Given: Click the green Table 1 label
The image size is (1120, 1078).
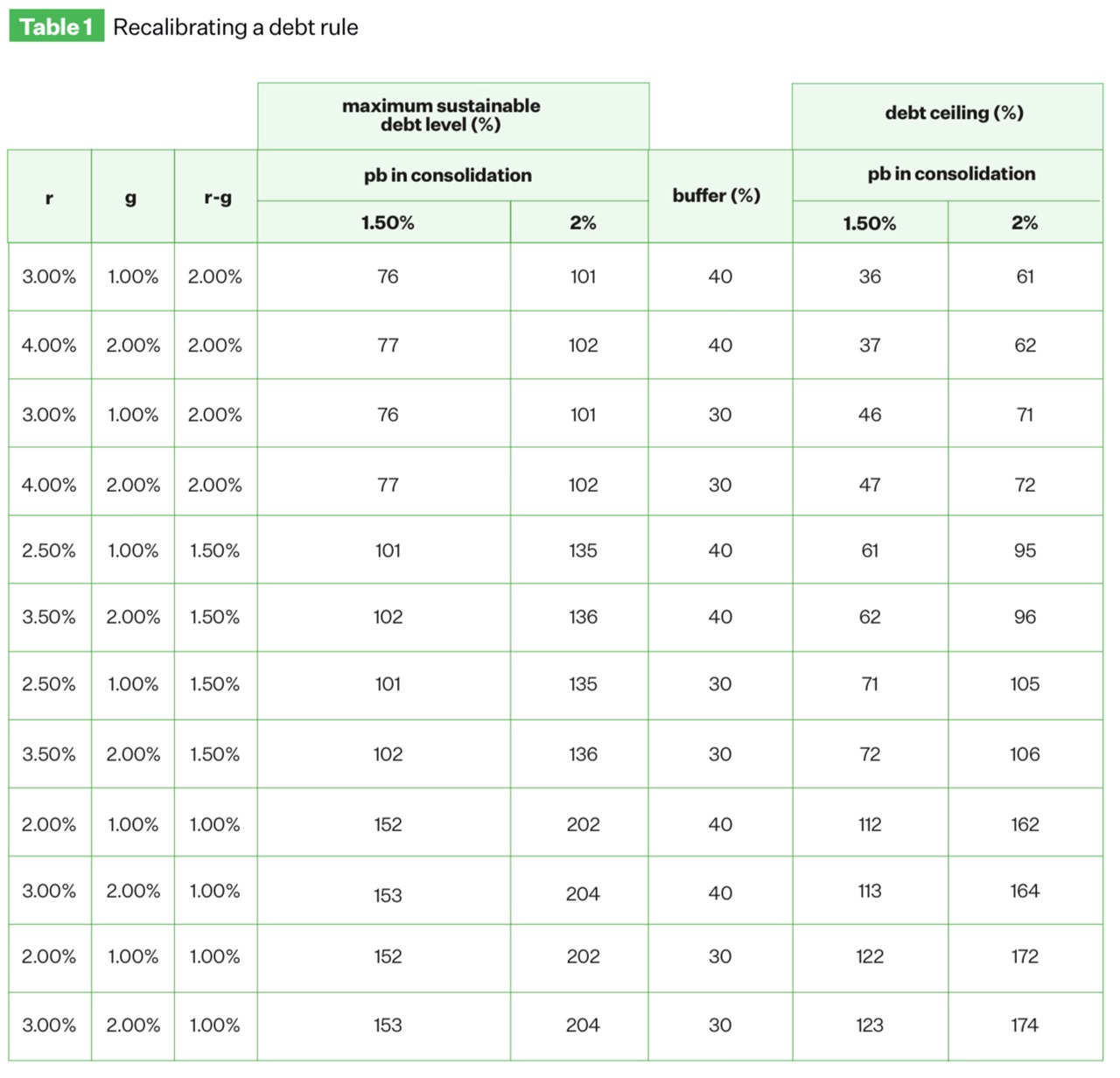Looking at the screenshot, I should 56,27.
